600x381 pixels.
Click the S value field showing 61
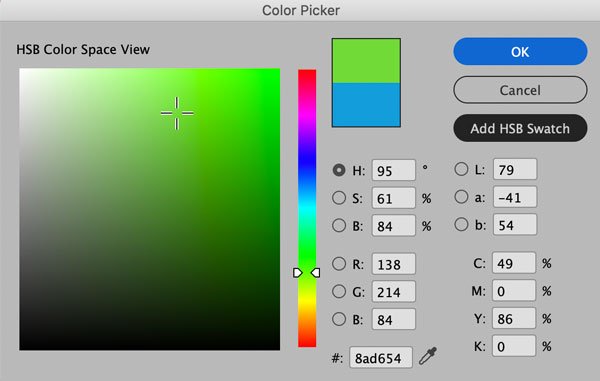(x=393, y=198)
